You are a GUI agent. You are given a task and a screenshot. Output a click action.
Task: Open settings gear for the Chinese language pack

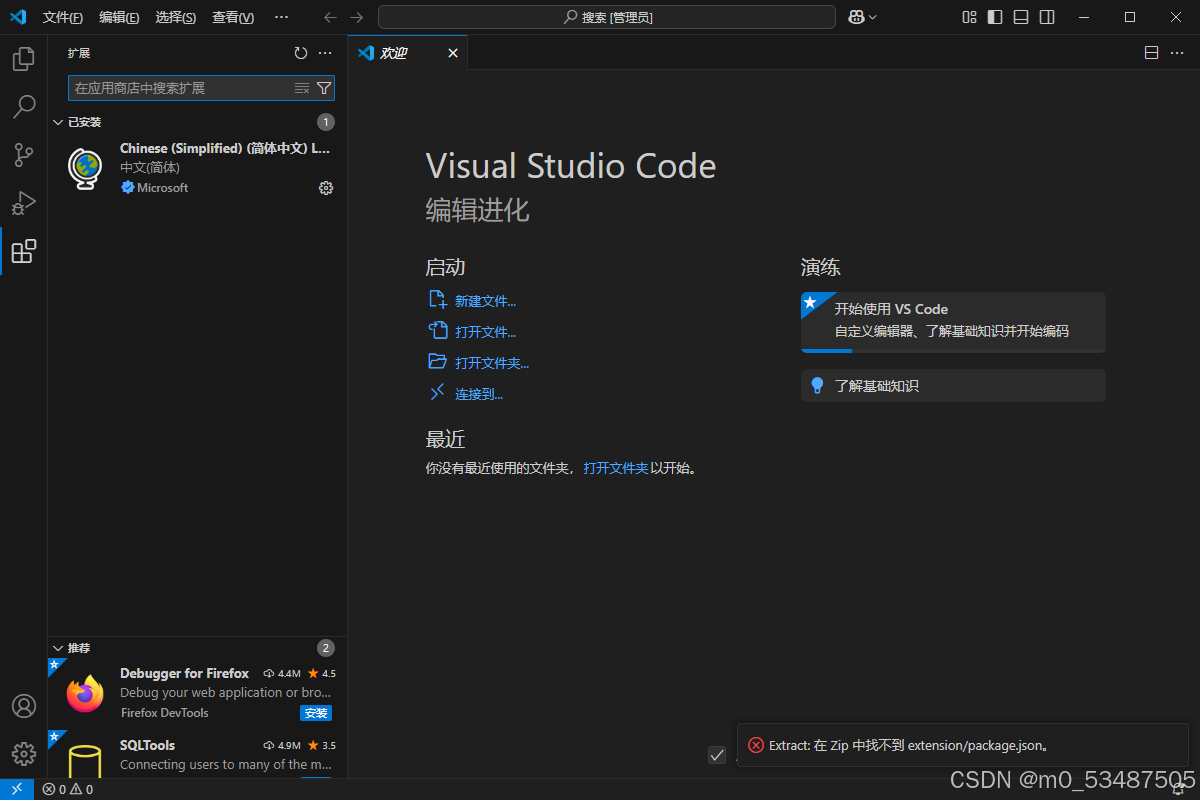click(x=325, y=187)
